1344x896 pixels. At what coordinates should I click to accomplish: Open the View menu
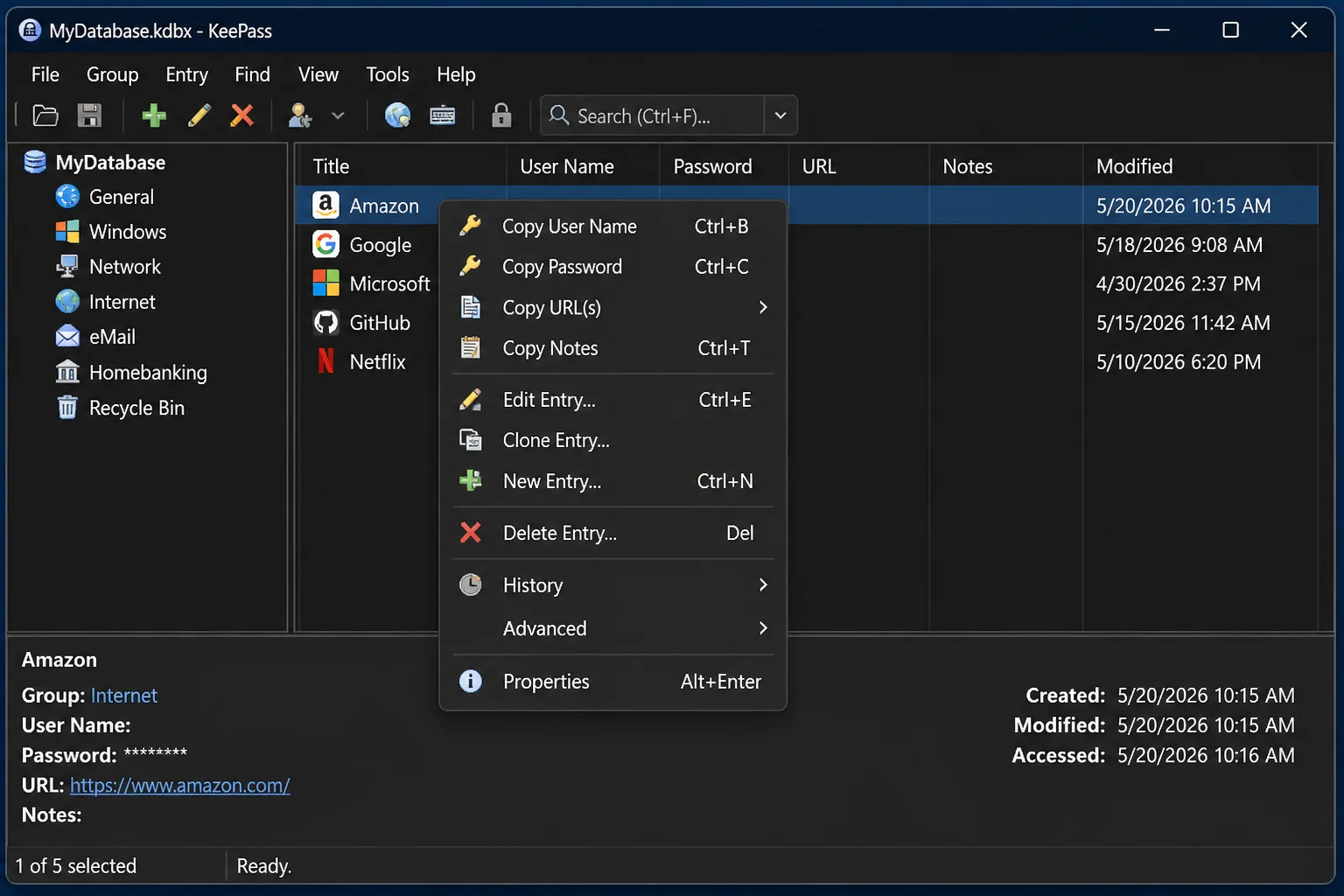coord(318,74)
